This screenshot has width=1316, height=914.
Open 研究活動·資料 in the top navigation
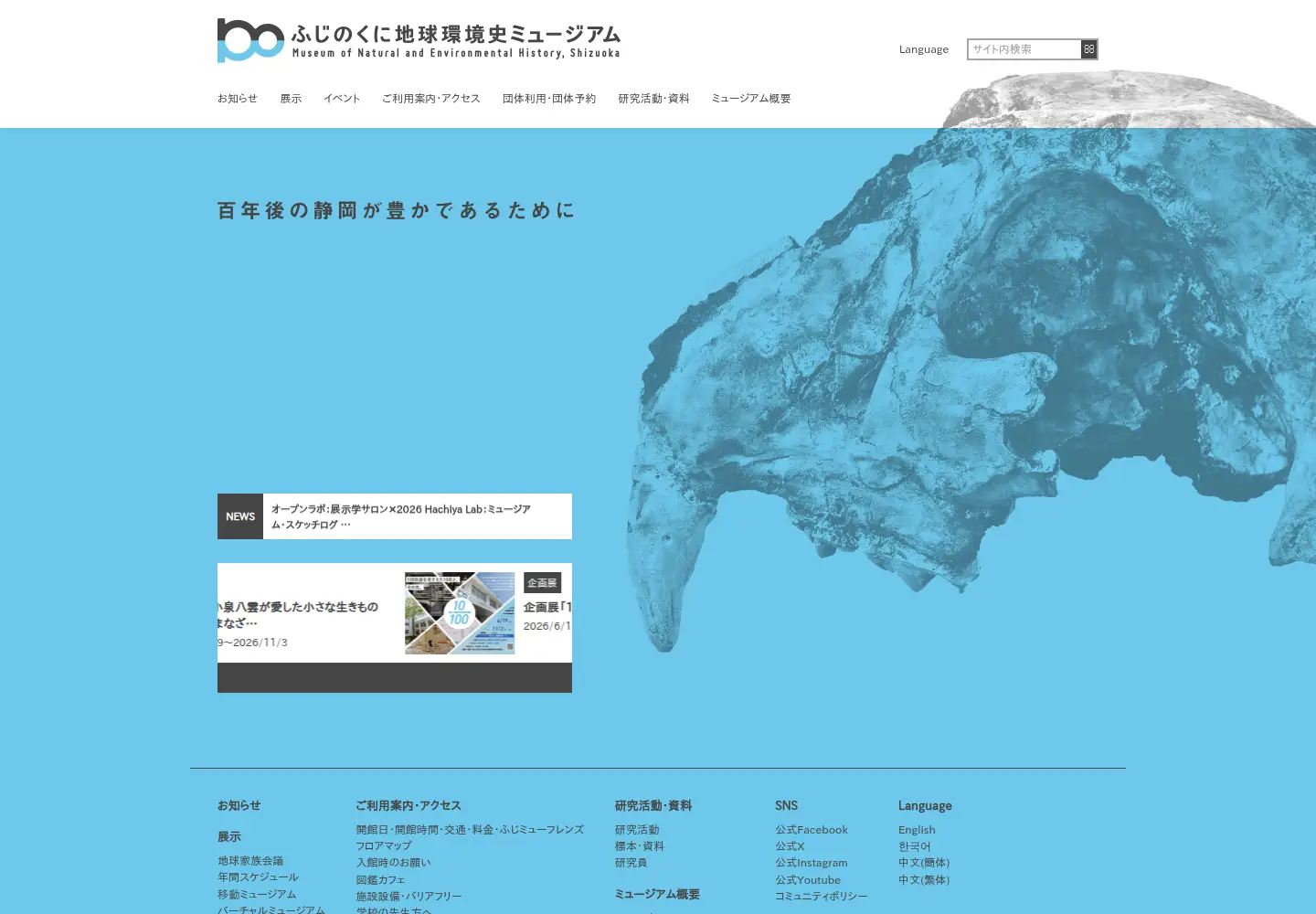click(653, 99)
